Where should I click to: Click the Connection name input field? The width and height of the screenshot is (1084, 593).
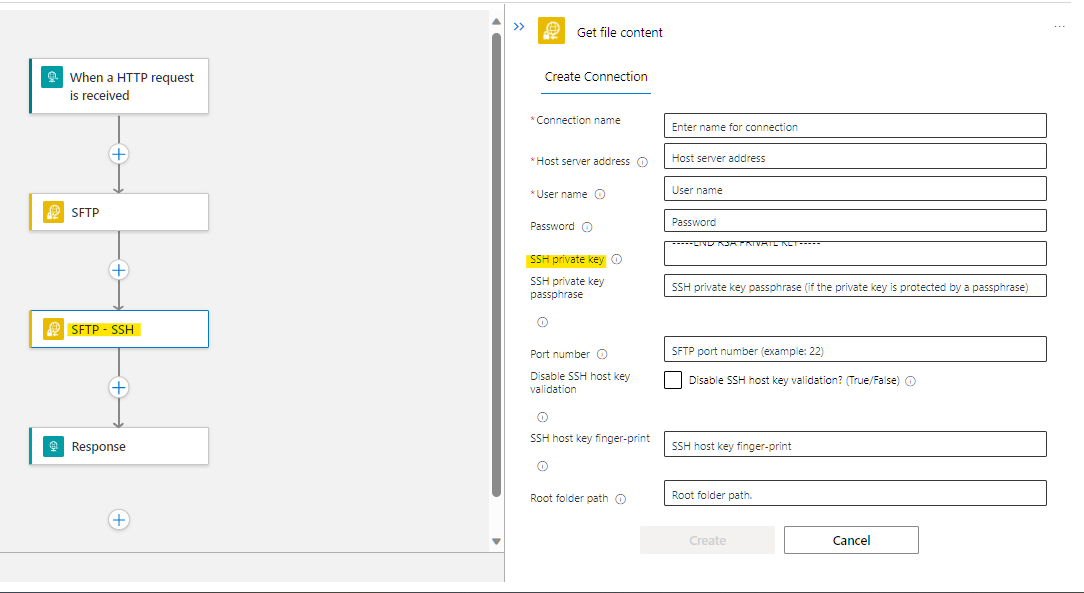855,125
